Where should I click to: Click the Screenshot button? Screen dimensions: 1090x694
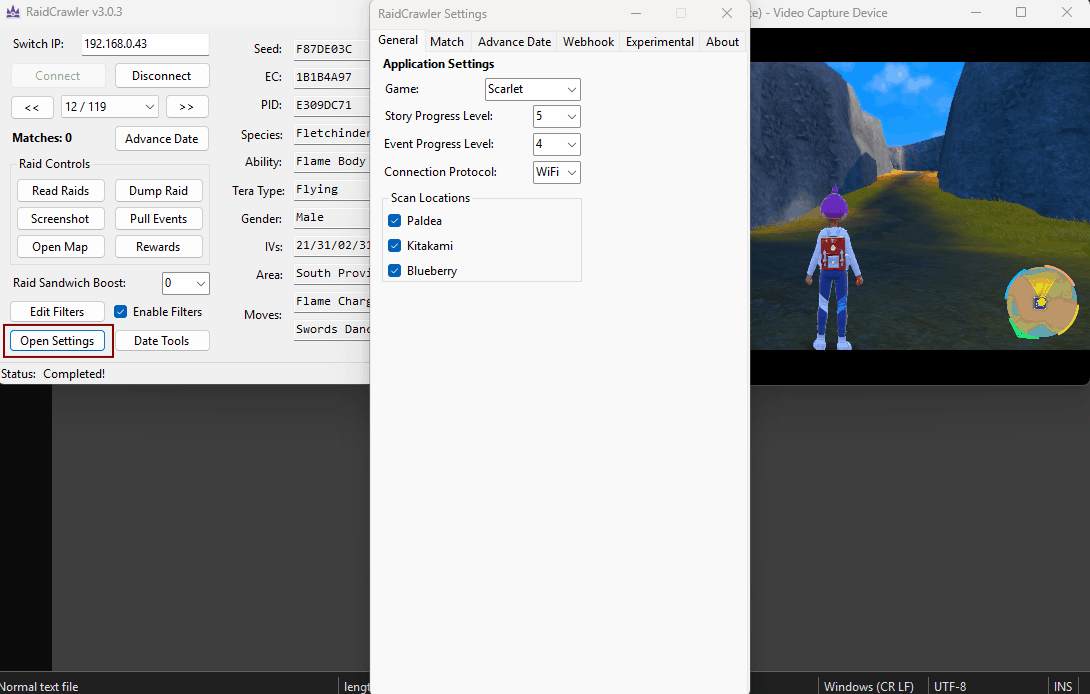pos(60,218)
